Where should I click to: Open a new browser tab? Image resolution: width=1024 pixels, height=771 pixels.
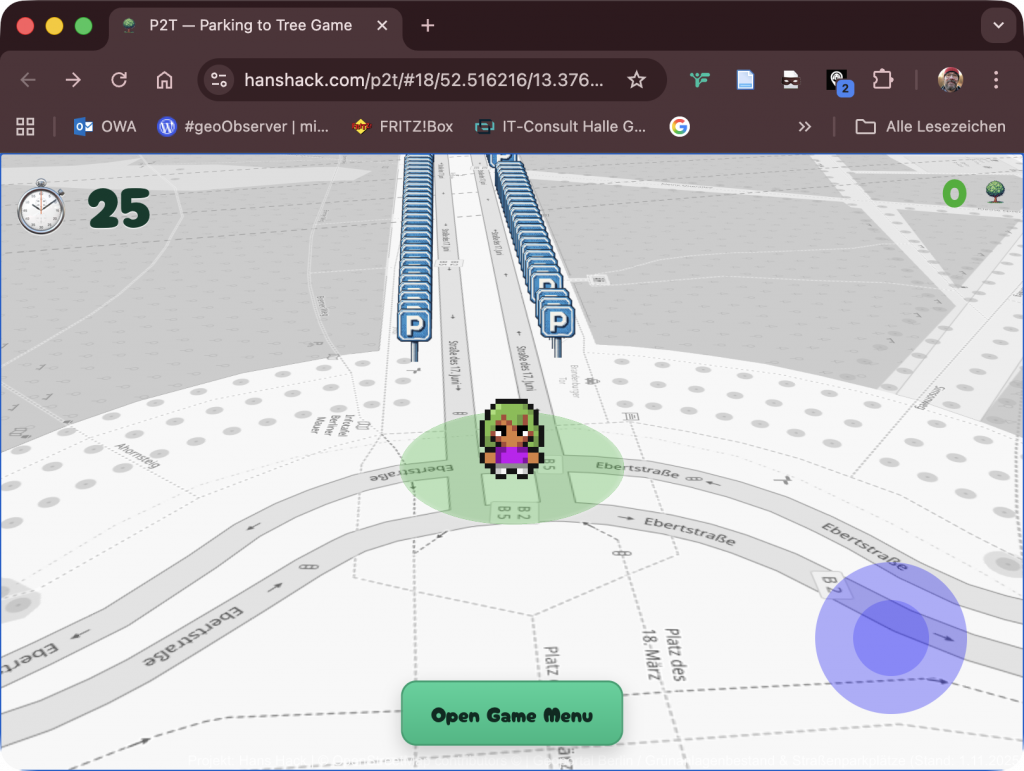[x=428, y=25]
